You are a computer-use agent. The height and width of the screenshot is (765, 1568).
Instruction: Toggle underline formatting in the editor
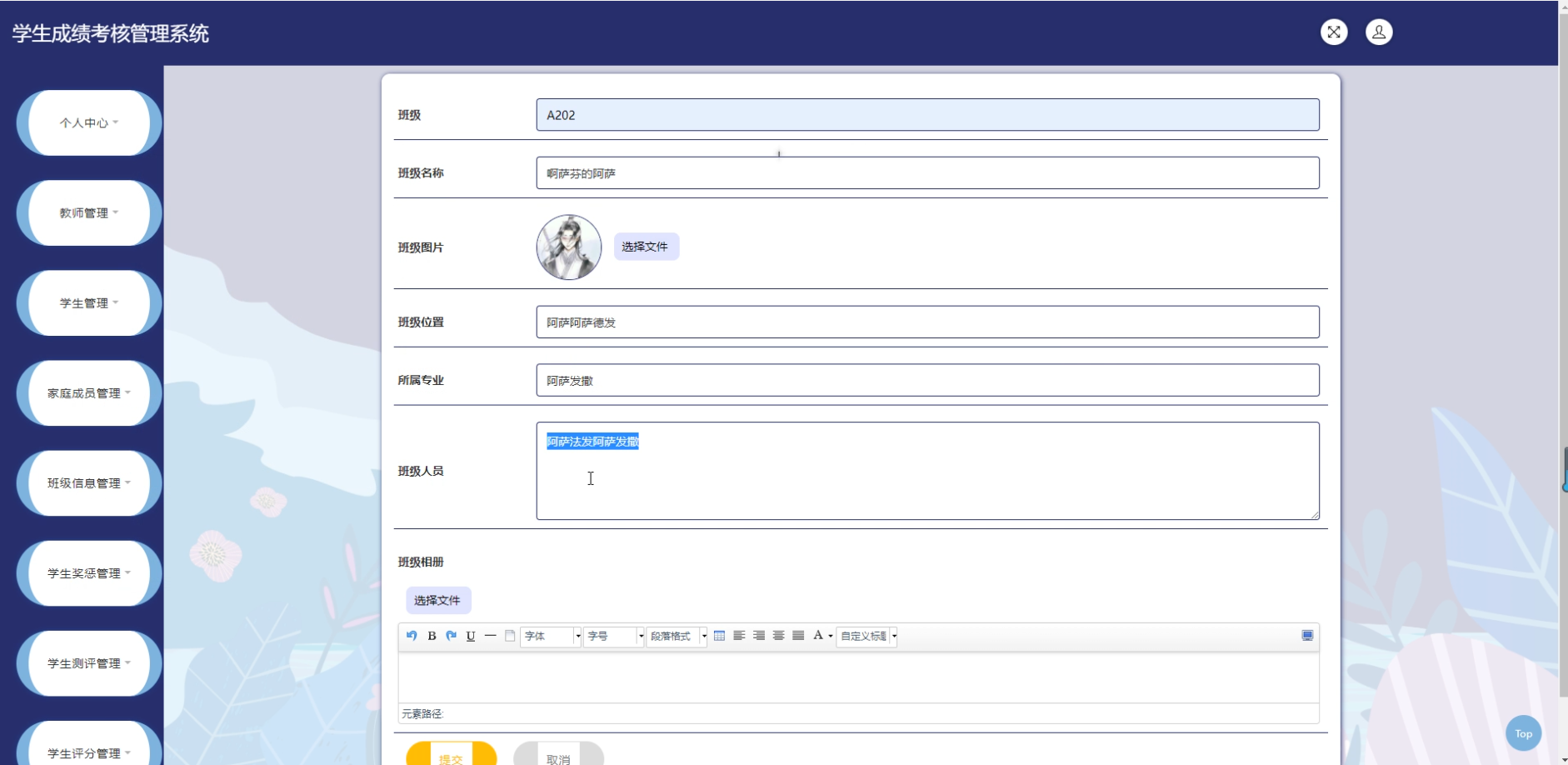click(471, 636)
